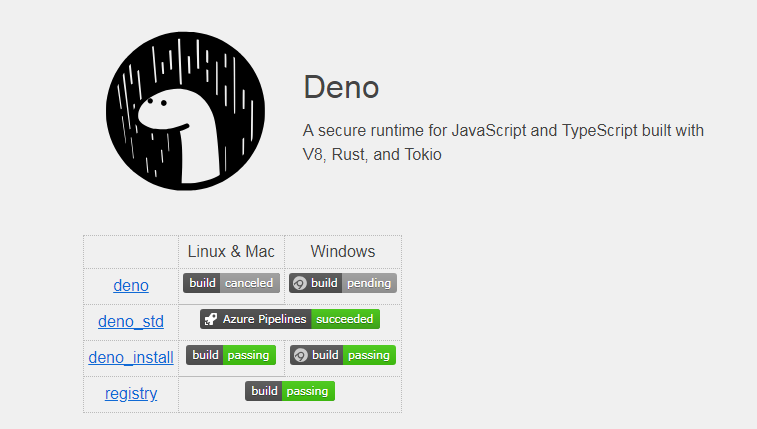Screen dimensions: 757x429
Task: Open the registry repository link
Action: coord(131,393)
